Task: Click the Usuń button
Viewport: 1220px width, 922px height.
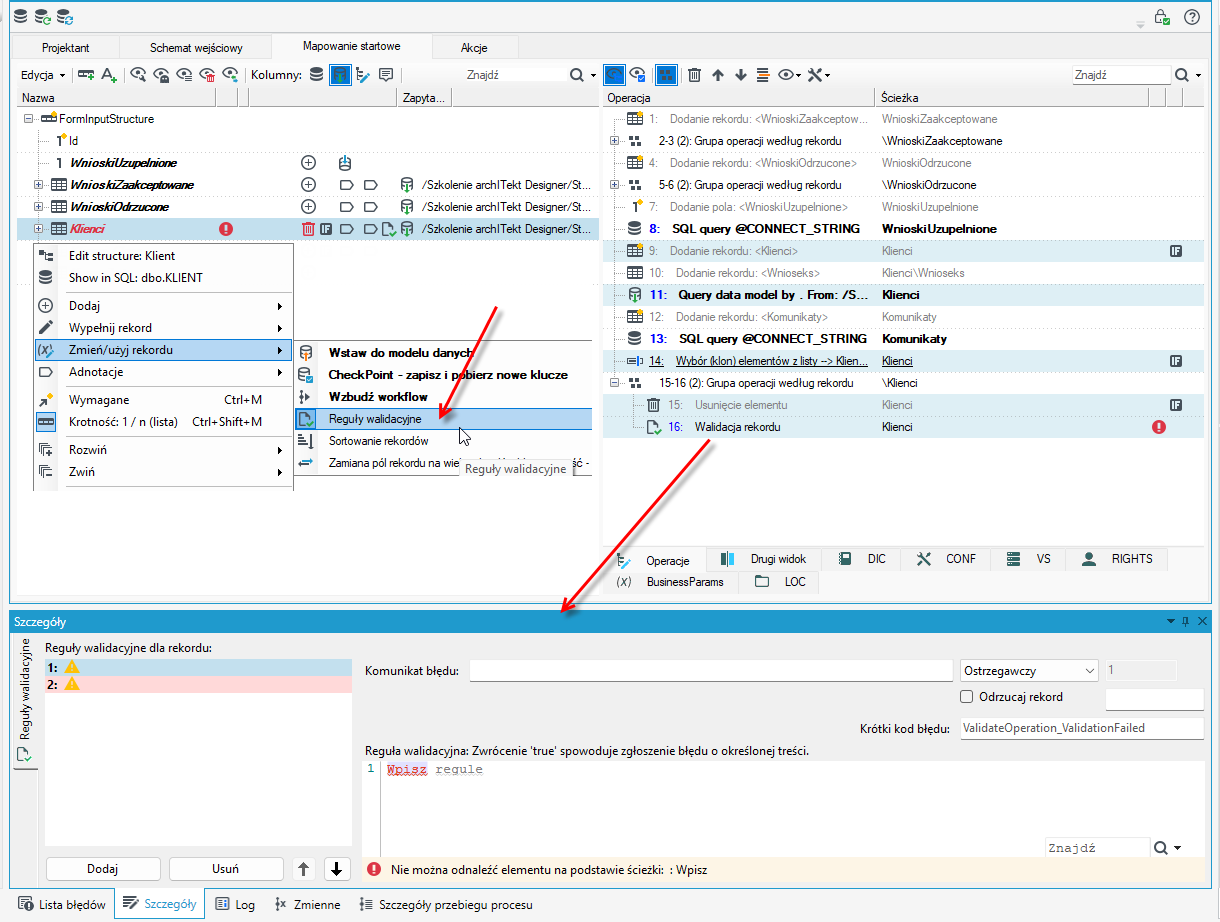Action: pos(226,869)
